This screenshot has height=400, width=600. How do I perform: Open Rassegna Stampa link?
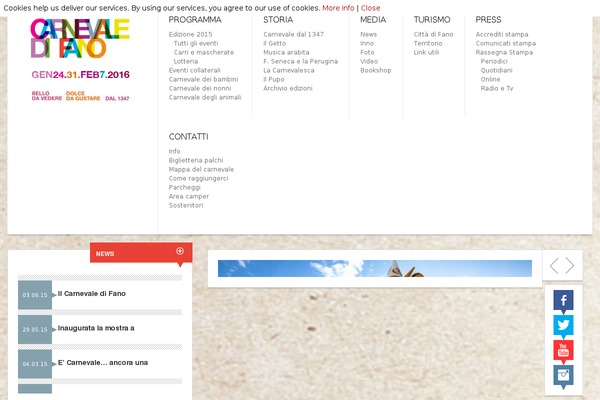(x=504, y=52)
